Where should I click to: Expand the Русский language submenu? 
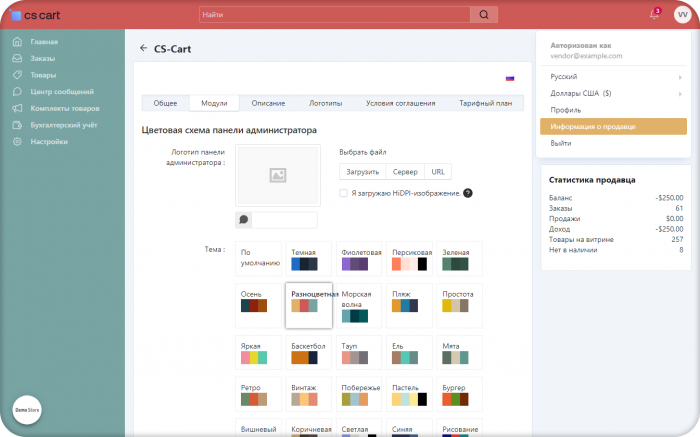pos(613,77)
